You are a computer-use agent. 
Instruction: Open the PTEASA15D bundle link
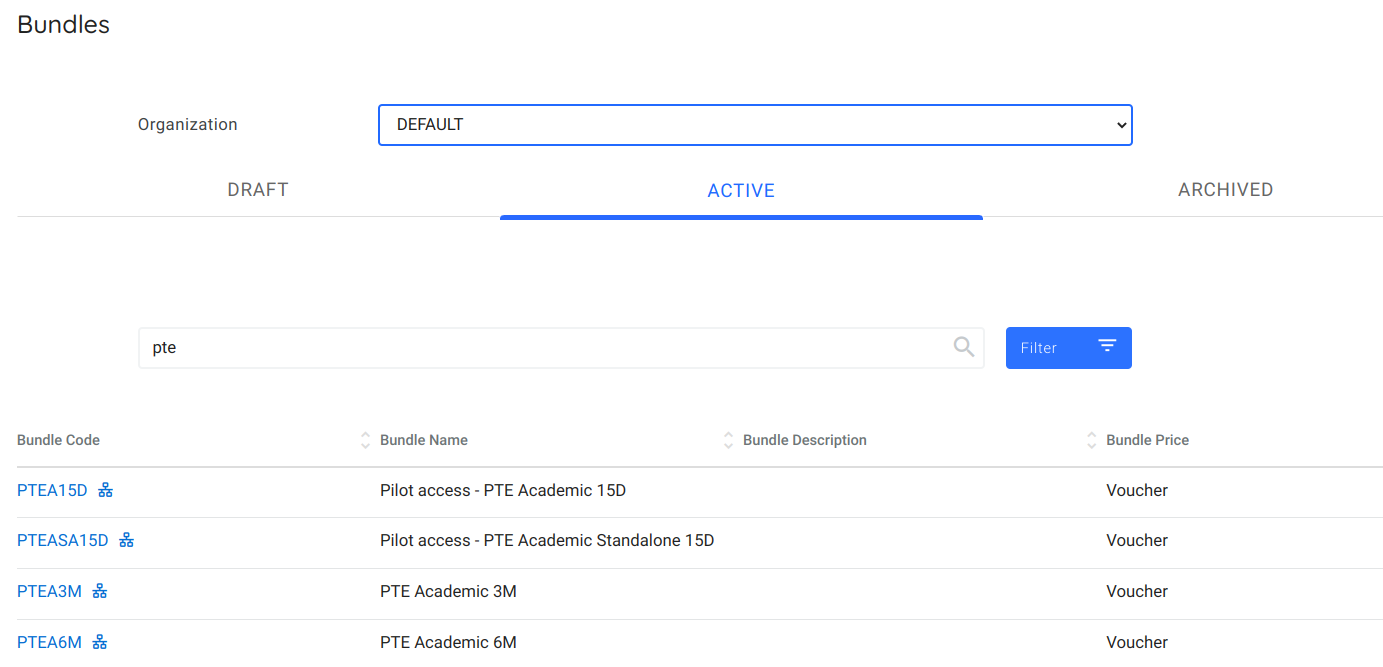[x=62, y=540]
